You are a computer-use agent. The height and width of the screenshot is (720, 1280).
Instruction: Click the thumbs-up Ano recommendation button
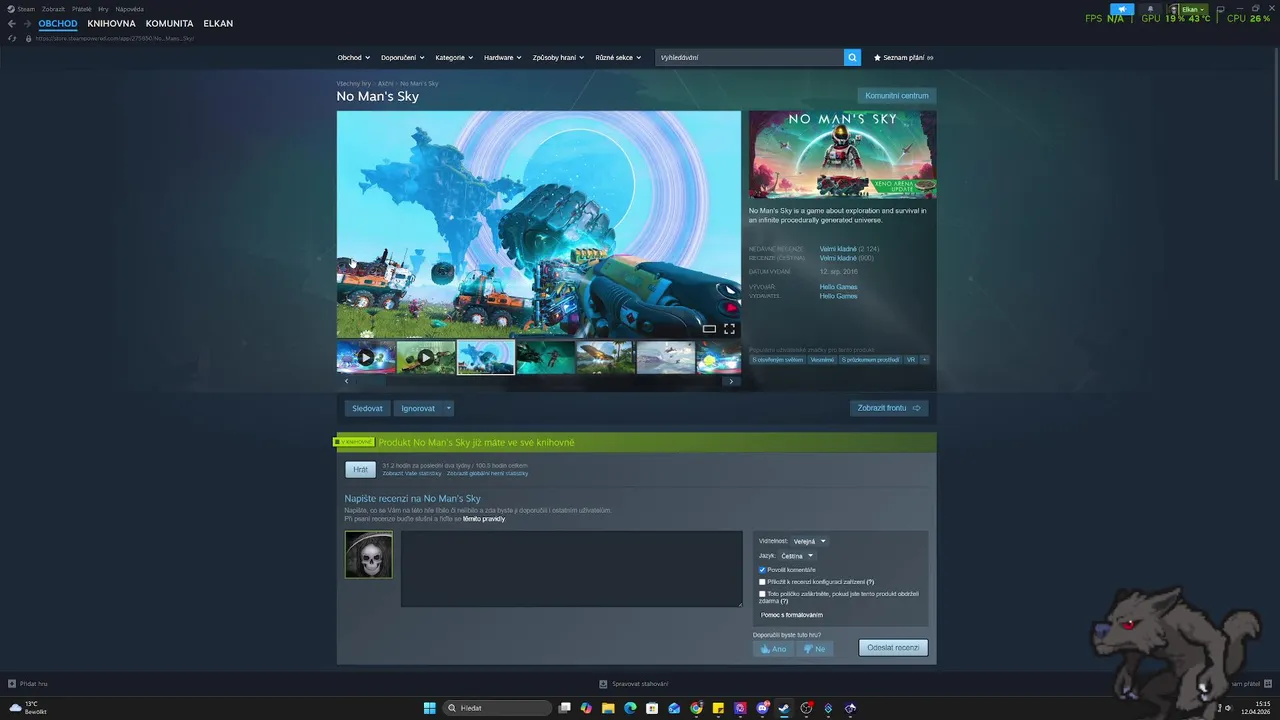[773, 648]
